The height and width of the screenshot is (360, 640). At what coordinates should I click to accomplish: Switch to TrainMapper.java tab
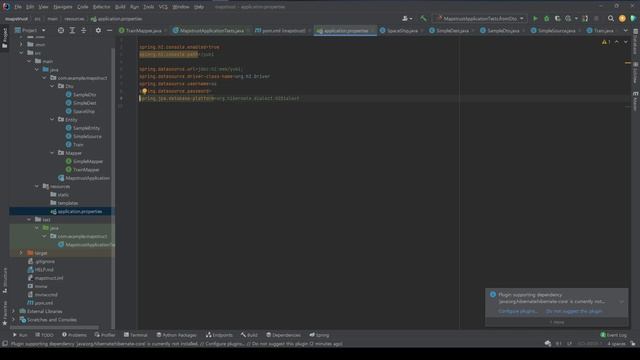[143, 31]
